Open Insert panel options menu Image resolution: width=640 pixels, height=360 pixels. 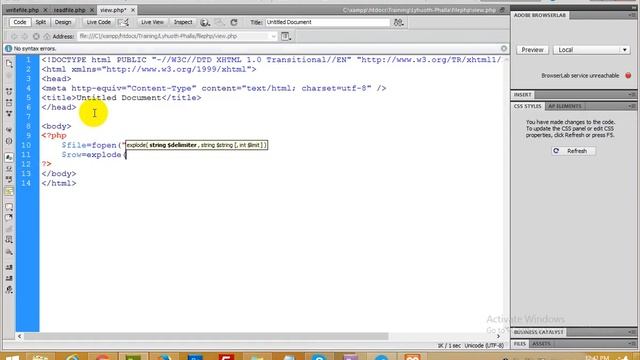click(632, 95)
